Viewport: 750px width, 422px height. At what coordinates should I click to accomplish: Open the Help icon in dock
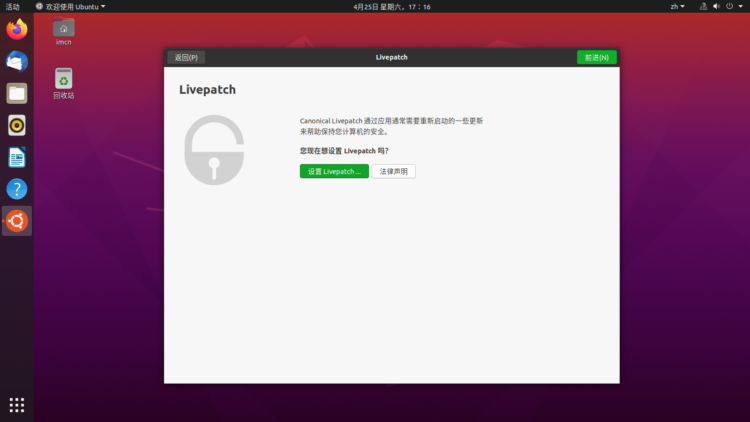click(x=16, y=189)
